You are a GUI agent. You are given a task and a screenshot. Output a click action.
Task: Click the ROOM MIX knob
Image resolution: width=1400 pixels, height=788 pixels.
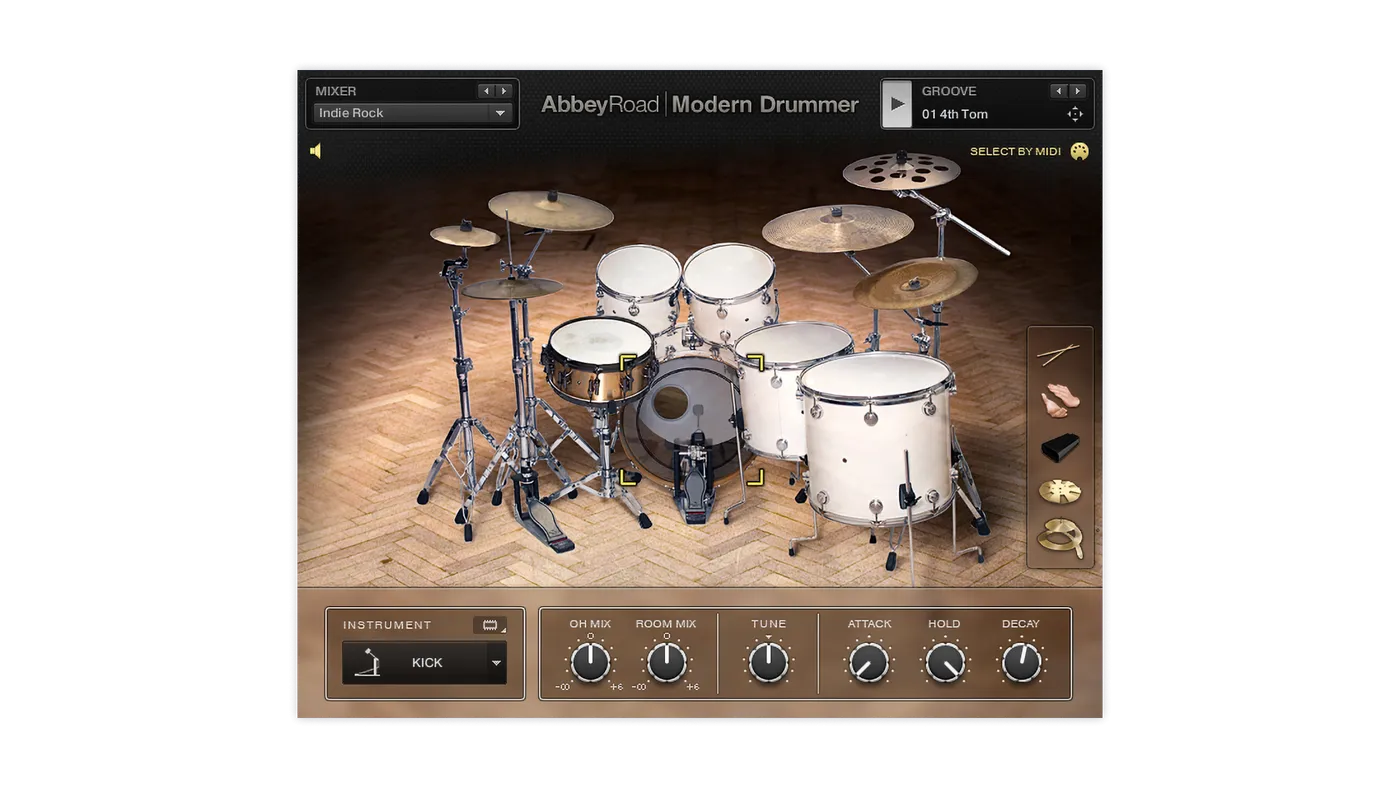[666, 662]
